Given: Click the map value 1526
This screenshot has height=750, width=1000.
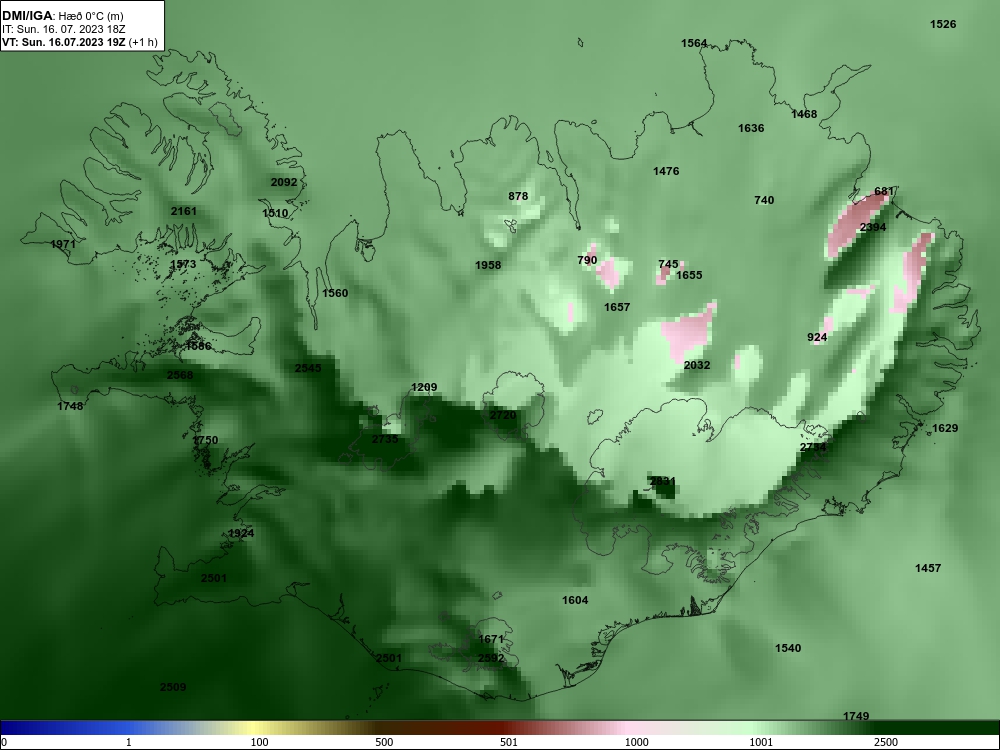Looking at the screenshot, I should [943, 24].
